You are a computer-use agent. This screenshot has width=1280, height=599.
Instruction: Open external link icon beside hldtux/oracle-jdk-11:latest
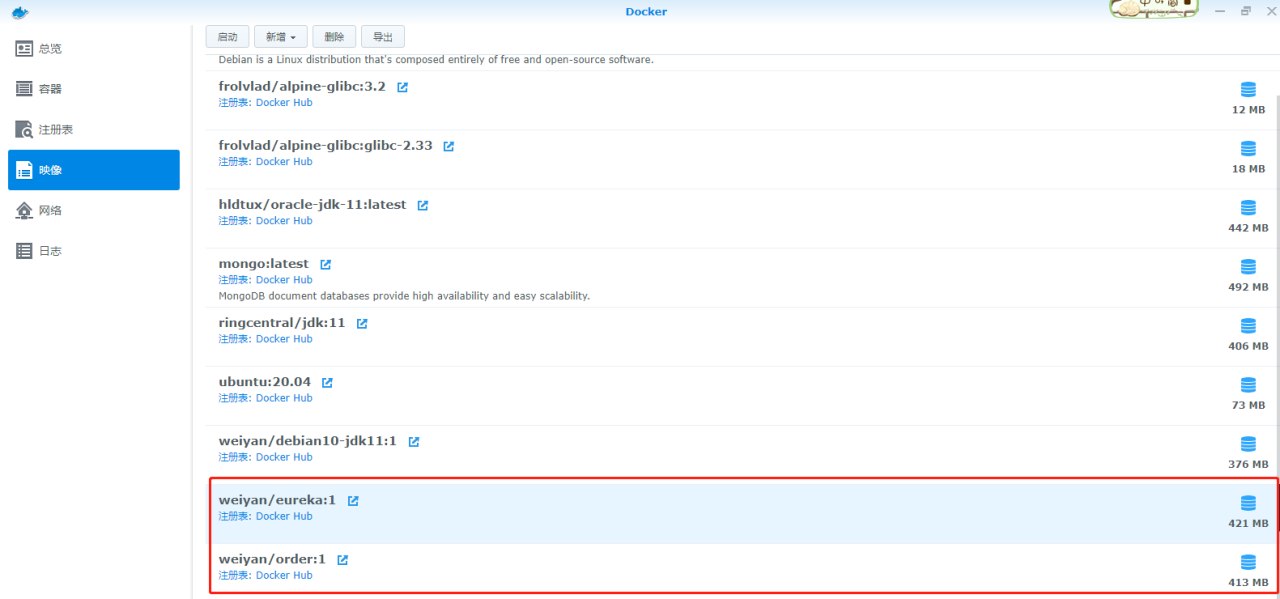tap(423, 205)
